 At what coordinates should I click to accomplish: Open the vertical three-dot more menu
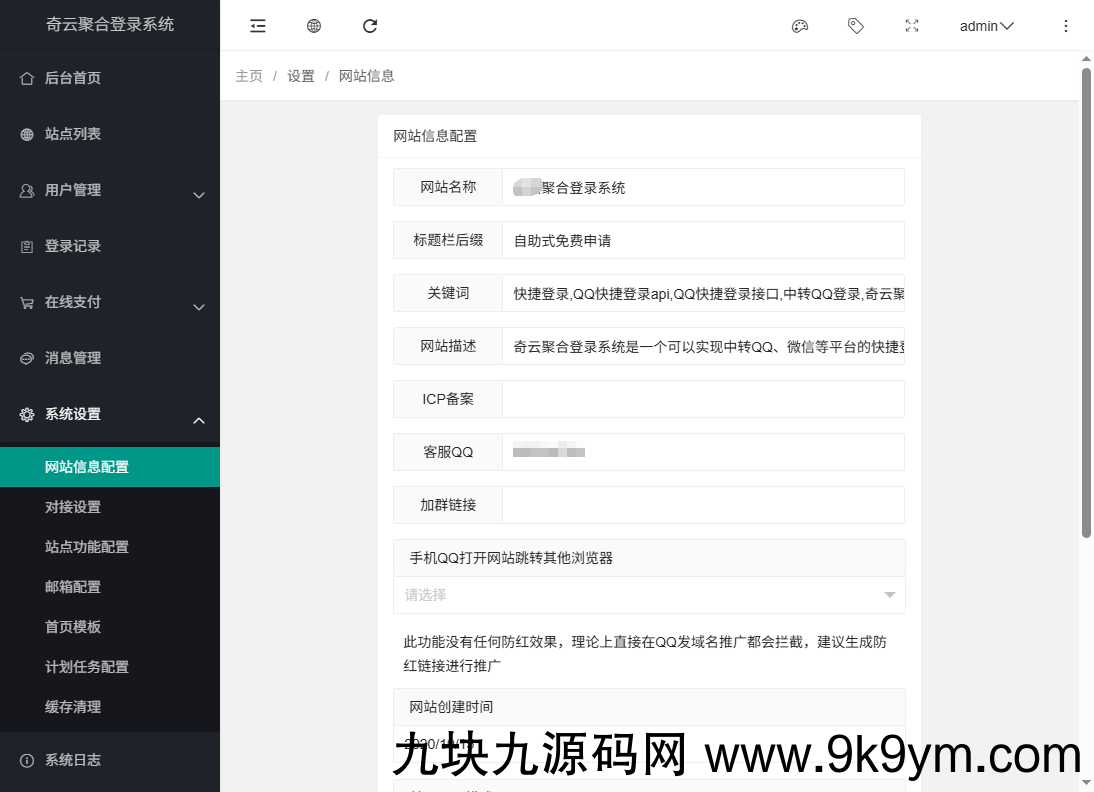(x=1065, y=26)
